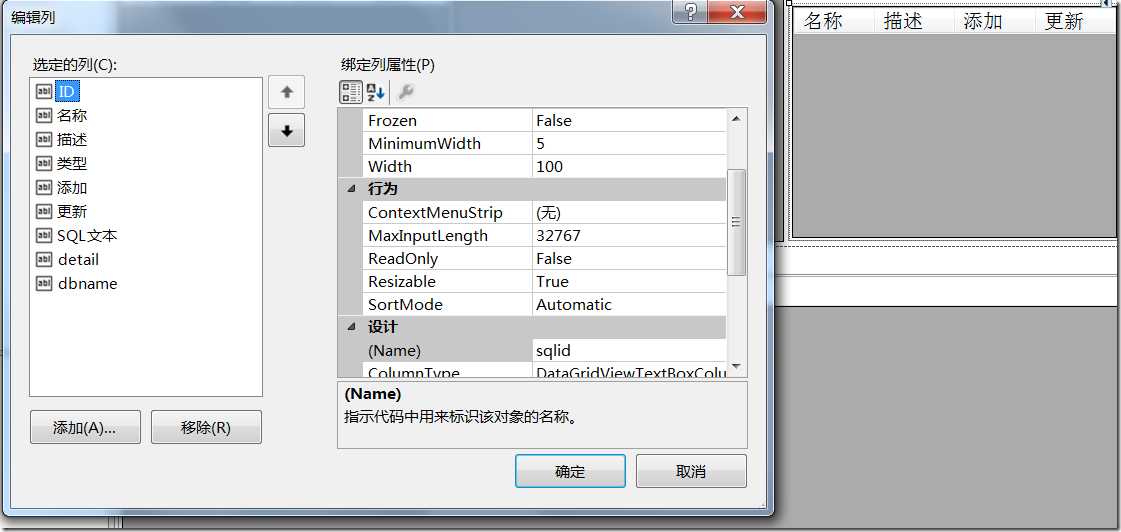Select the 更新 column entry
1121x532 pixels.
click(72, 211)
